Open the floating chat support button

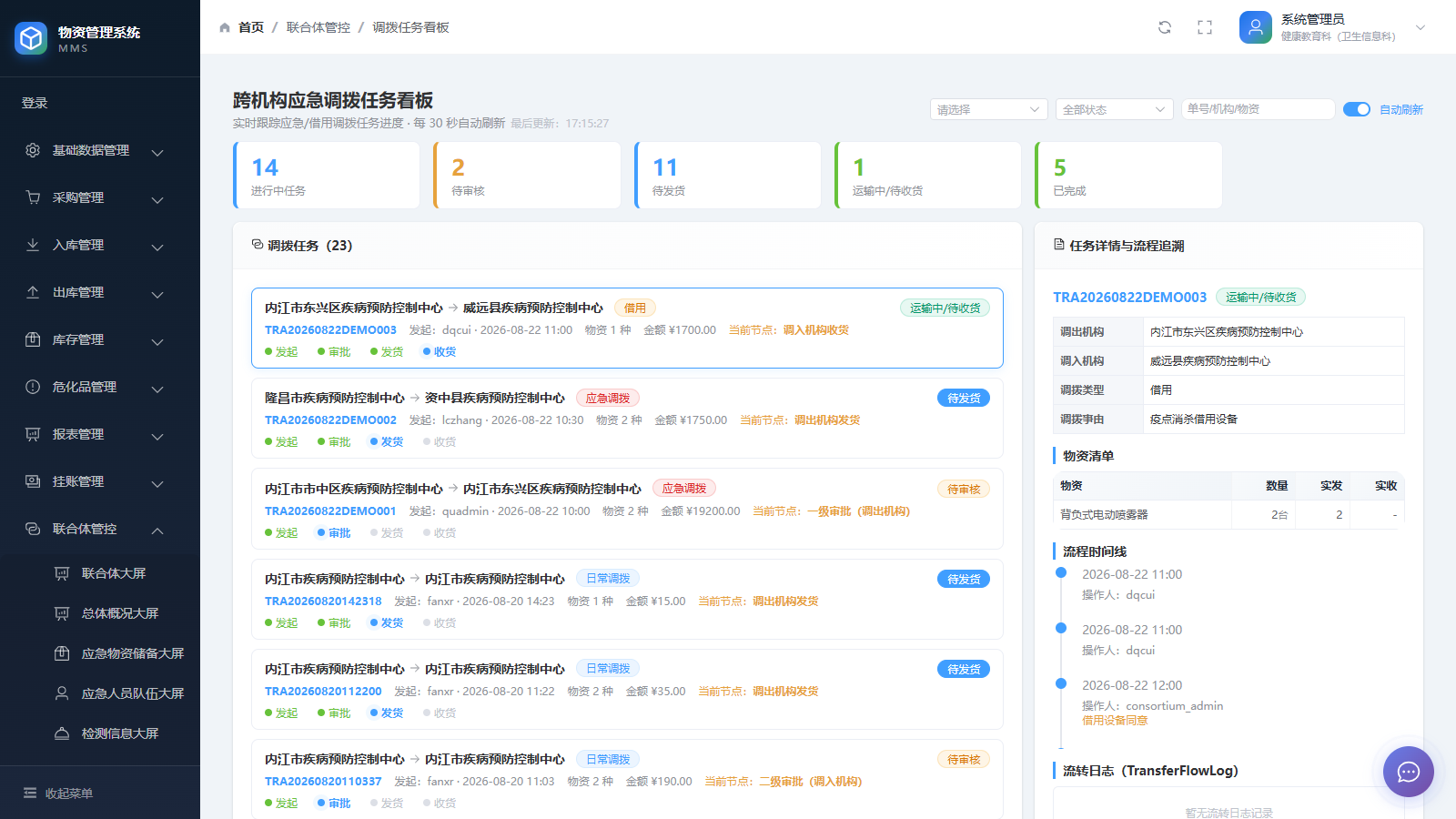(1409, 772)
